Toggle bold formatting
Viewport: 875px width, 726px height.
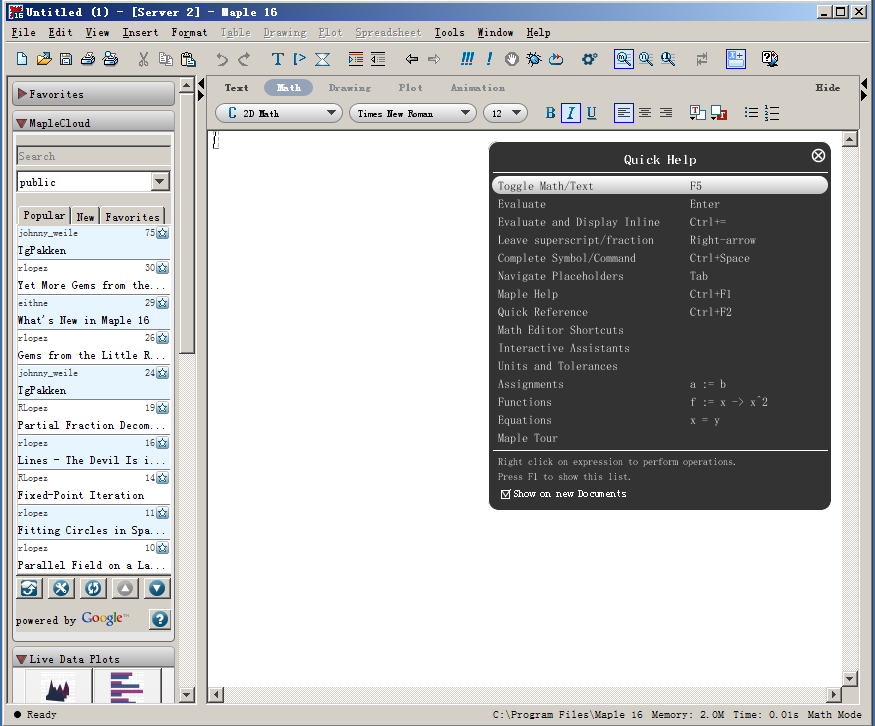tap(550, 113)
